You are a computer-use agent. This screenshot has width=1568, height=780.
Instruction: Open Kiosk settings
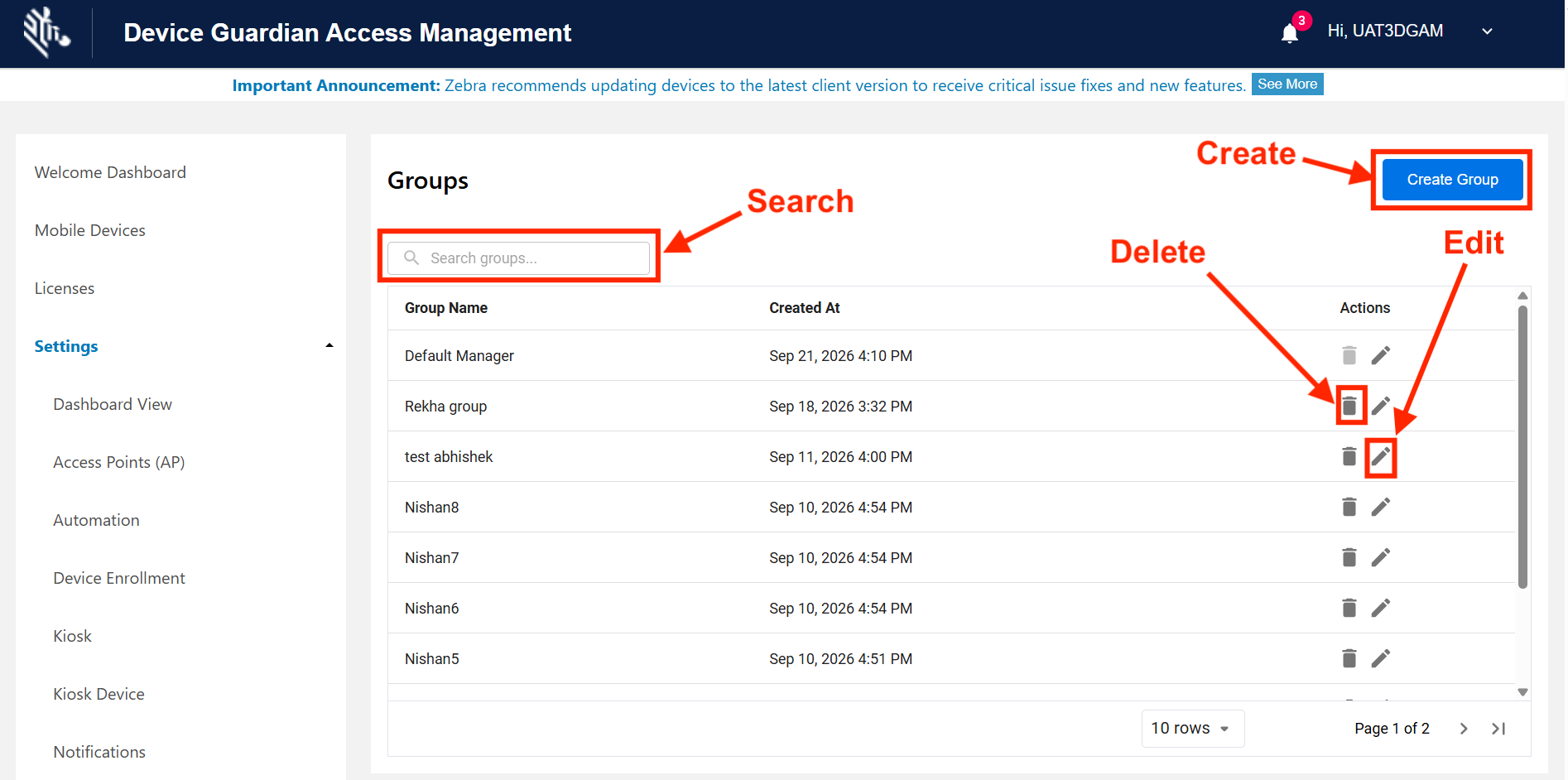[x=72, y=636]
